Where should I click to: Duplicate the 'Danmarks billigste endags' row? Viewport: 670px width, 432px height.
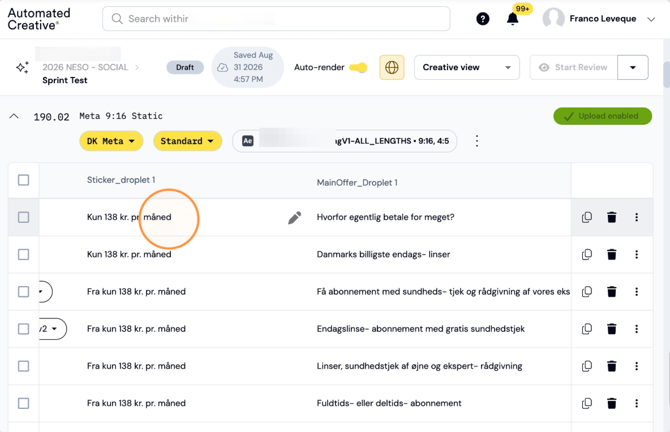587,254
